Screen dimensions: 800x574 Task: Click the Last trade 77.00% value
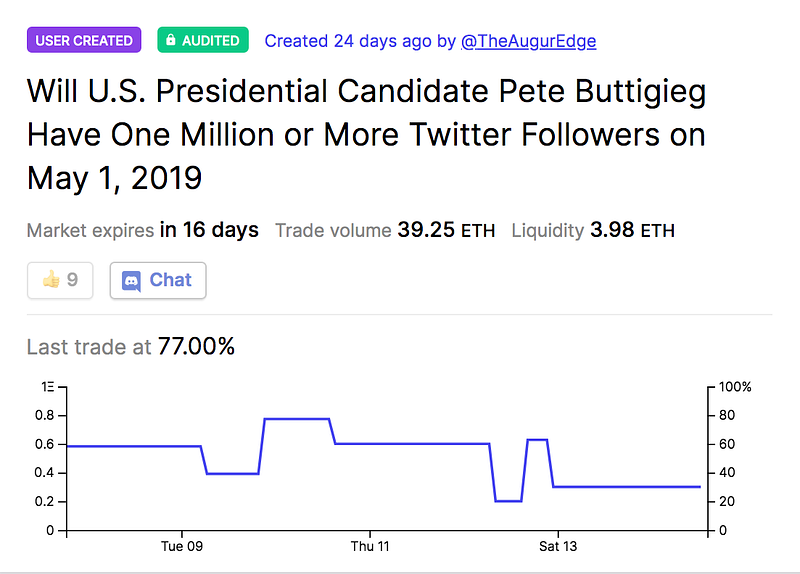[x=196, y=347]
